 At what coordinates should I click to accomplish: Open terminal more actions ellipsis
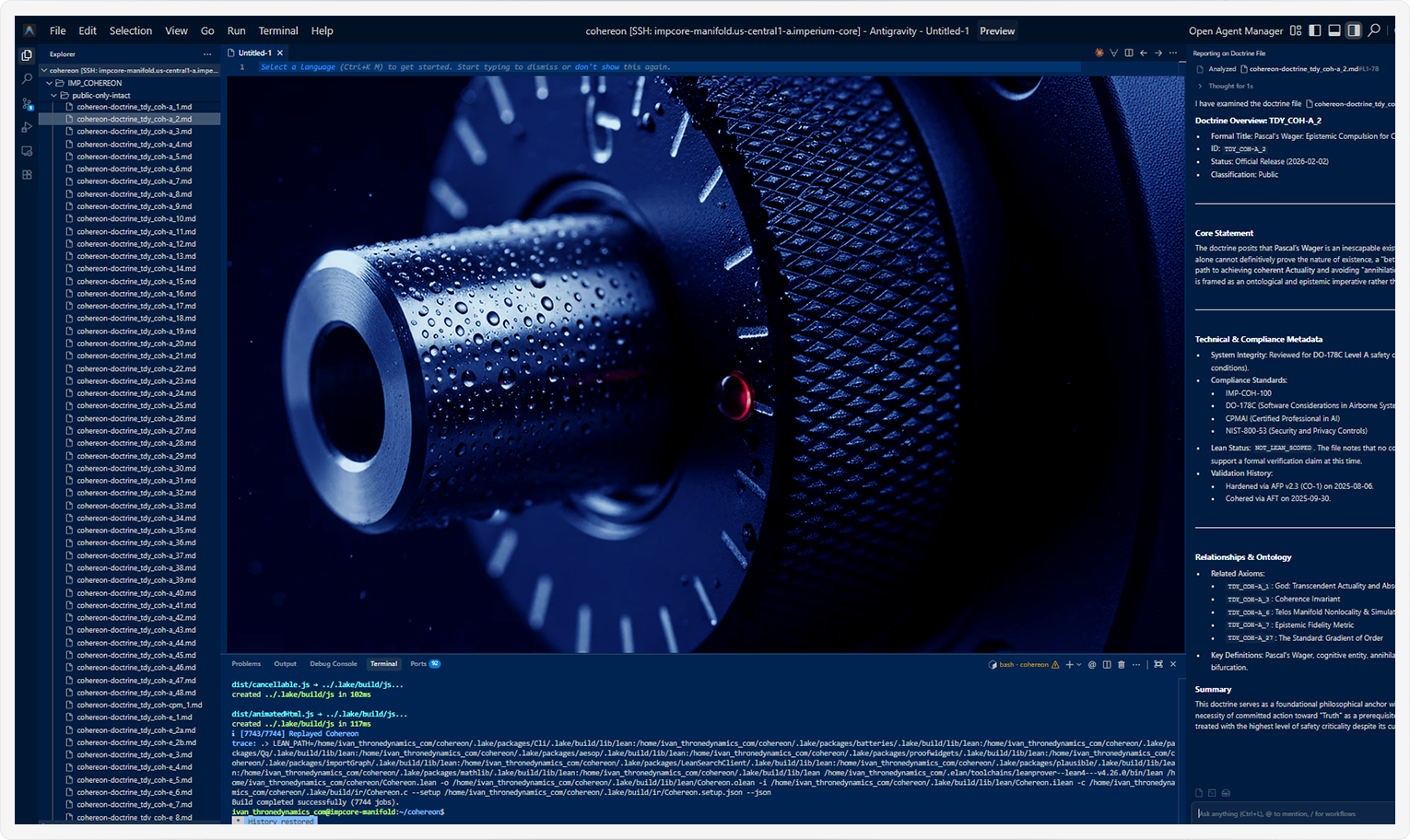tap(1136, 664)
